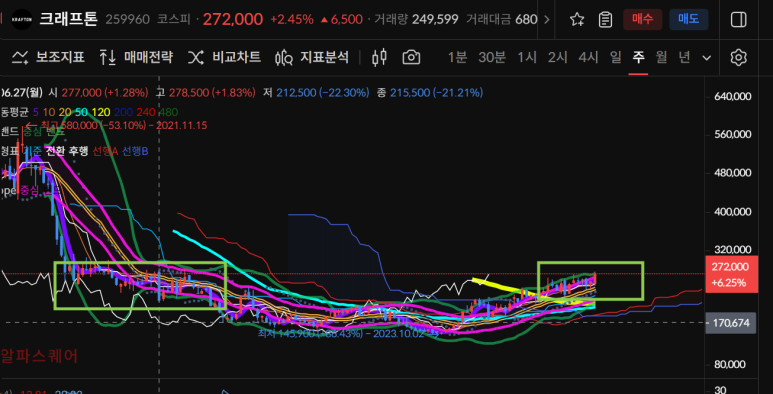Viewport: 773px width, 394px height.
Task: Select the 일 daily timeframe
Action: click(x=616, y=57)
